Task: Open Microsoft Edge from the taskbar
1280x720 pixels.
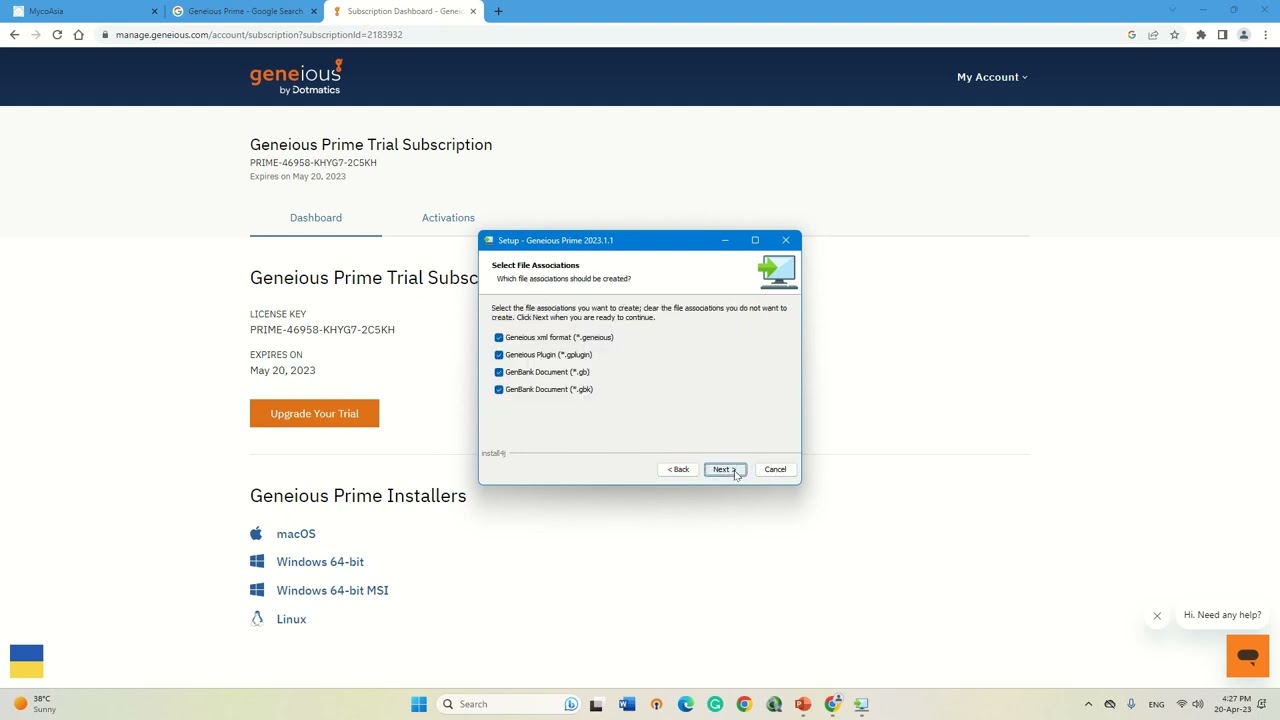Action: click(686, 704)
